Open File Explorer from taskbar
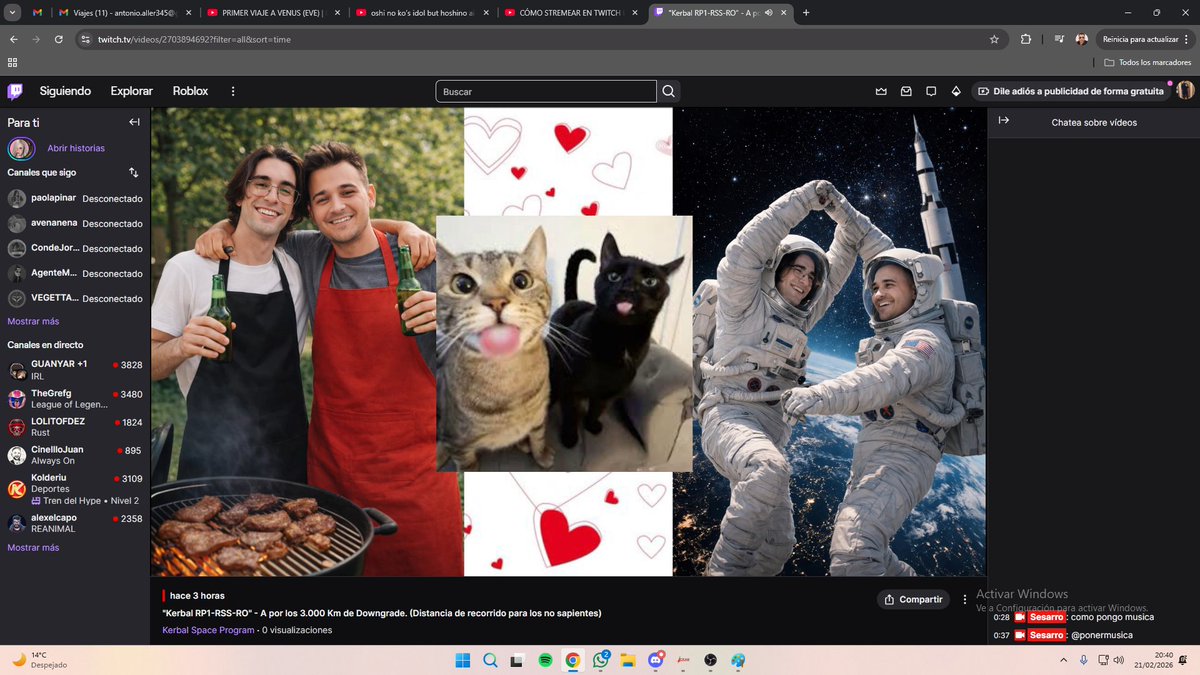Screen dimensions: 1200x675 (628, 660)
